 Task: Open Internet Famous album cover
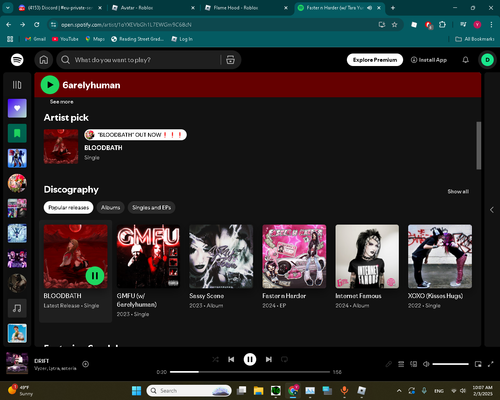pyautogui.click(x=367, y=256)
